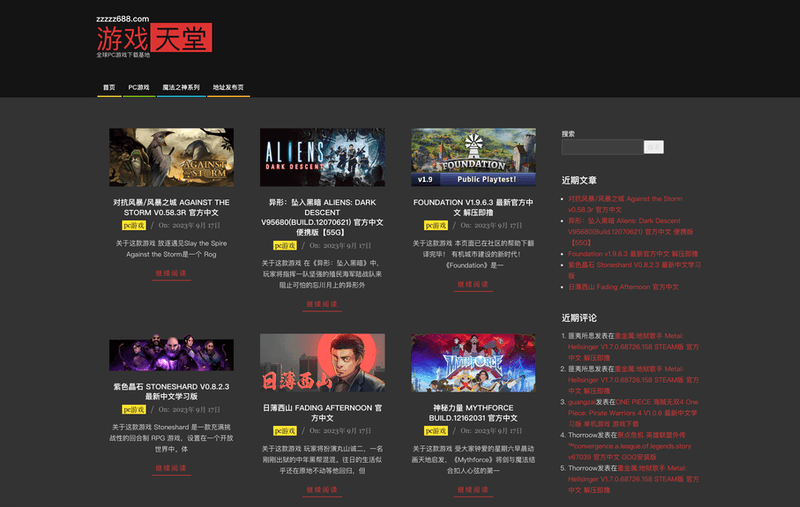800x507 pixels.
Task: Open the Against the Storm V0.58.3R post title
Action: (x=171, y=208)
